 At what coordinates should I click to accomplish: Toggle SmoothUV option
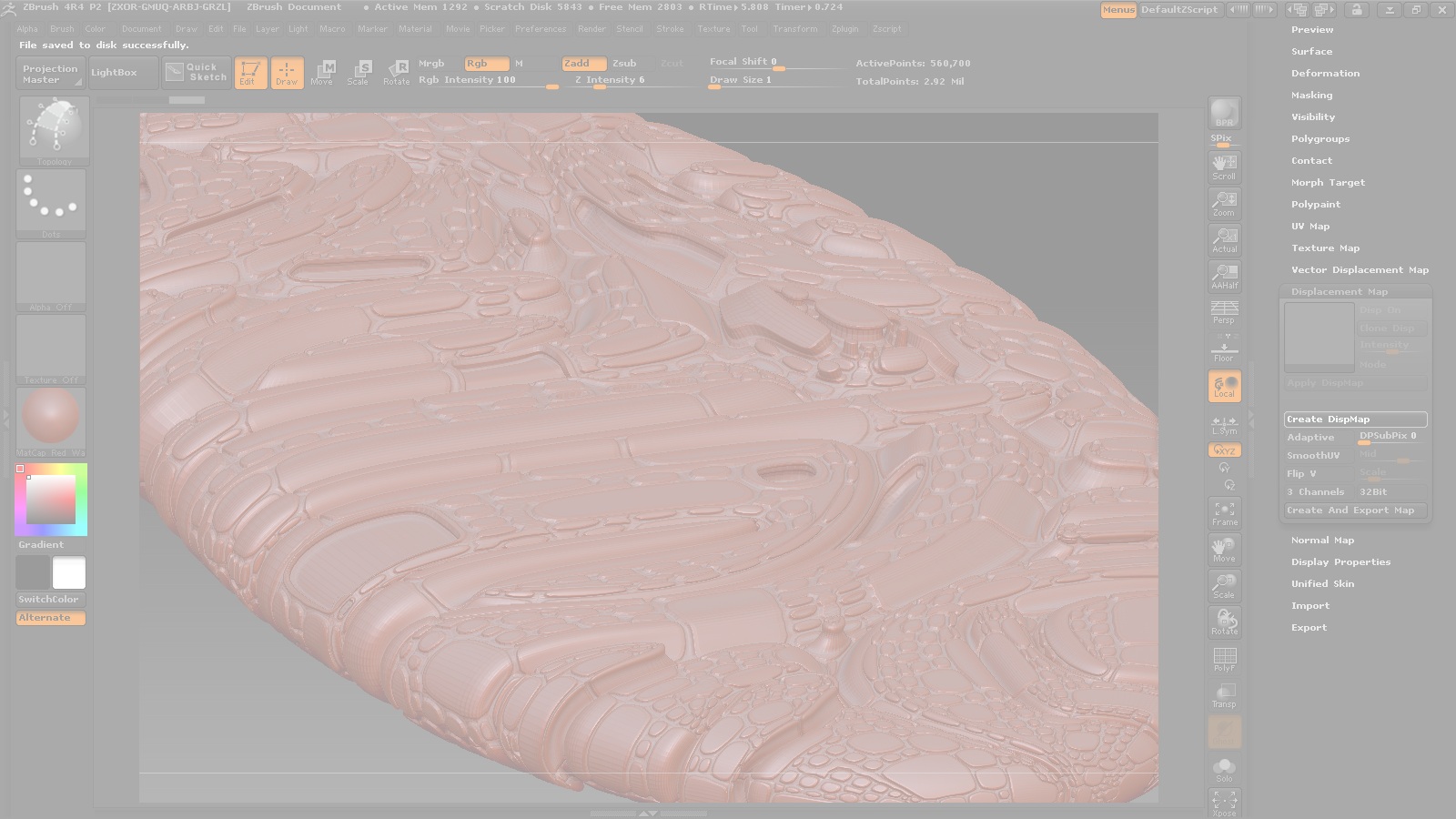[x=1319, y=456]
